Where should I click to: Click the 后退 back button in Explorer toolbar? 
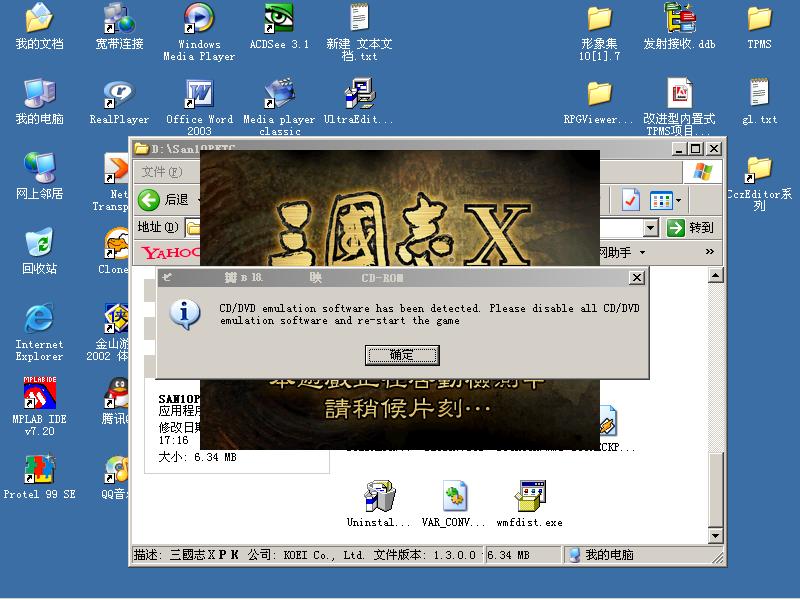tap(165, 200)
